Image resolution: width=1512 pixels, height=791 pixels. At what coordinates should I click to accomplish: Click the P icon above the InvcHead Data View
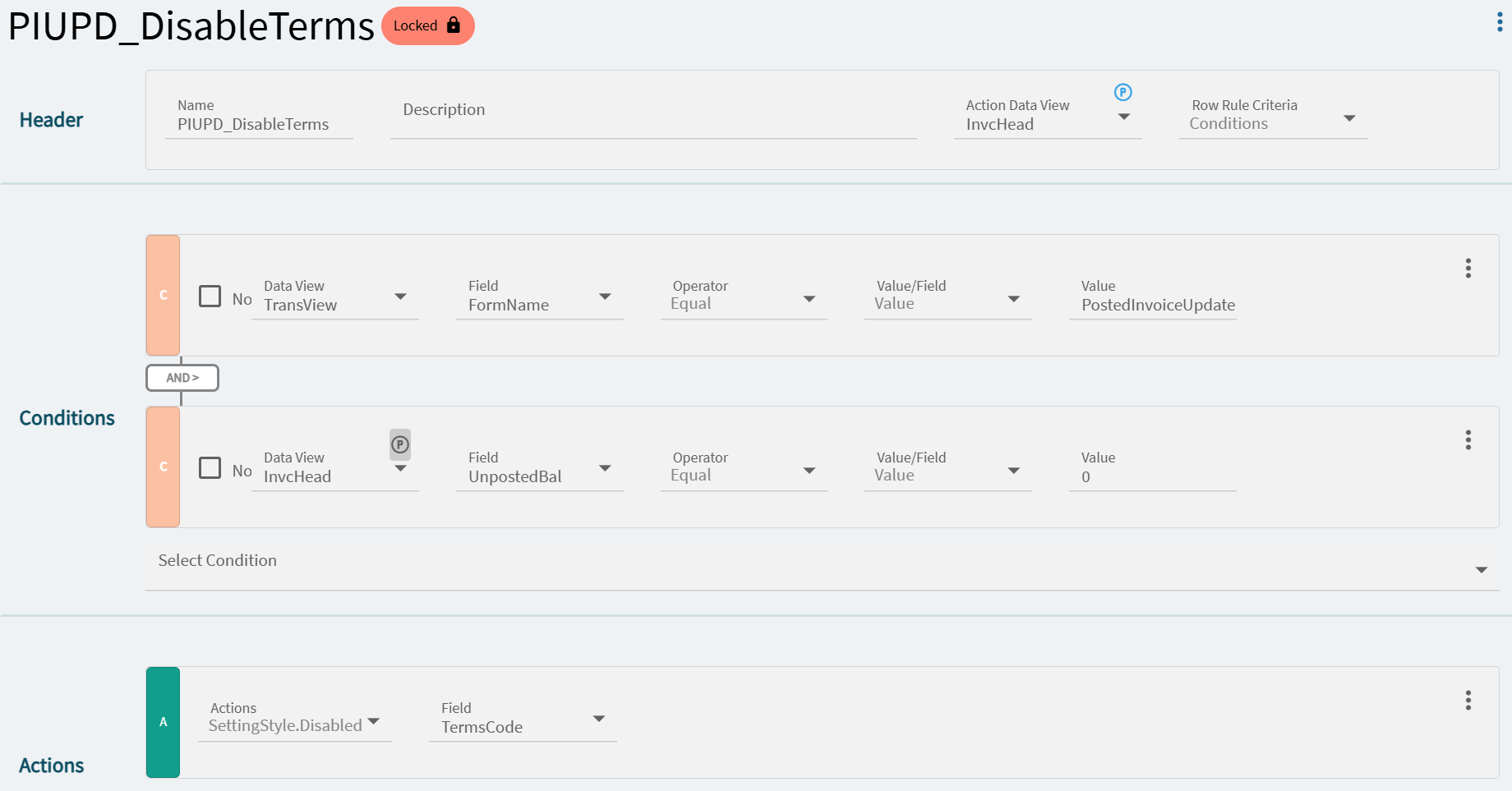tap(400, 444)
